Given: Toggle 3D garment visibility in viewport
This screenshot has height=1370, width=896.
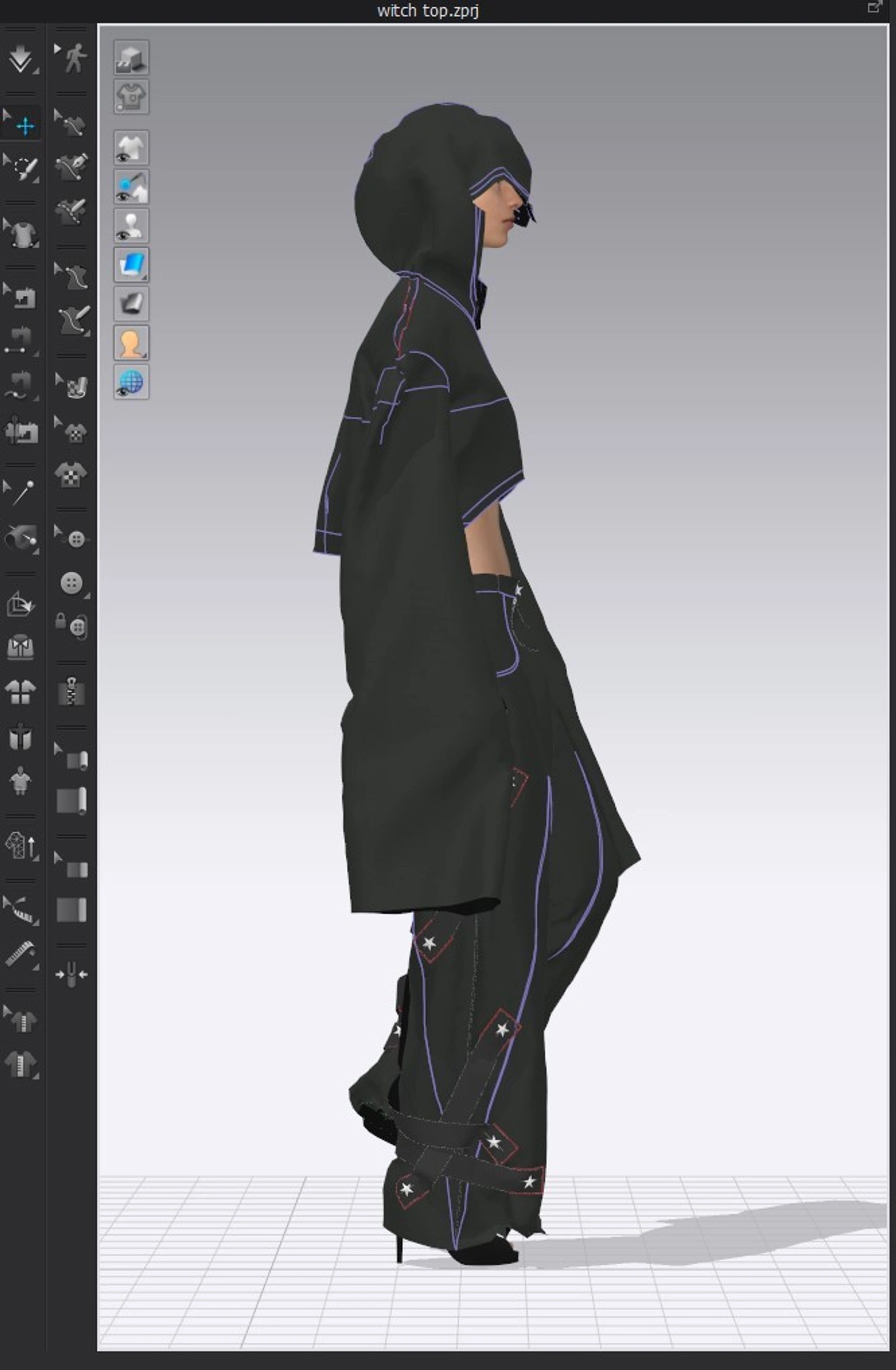Looking at the screenshot, I should (x=131, y=148).
